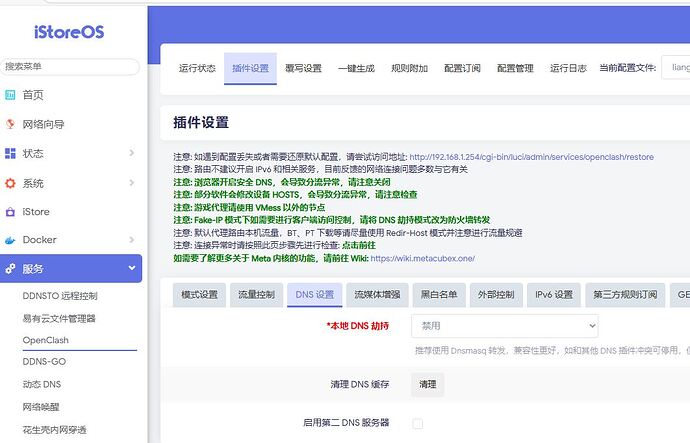Collapse the 服务 menu chevron

click(131, 269)
